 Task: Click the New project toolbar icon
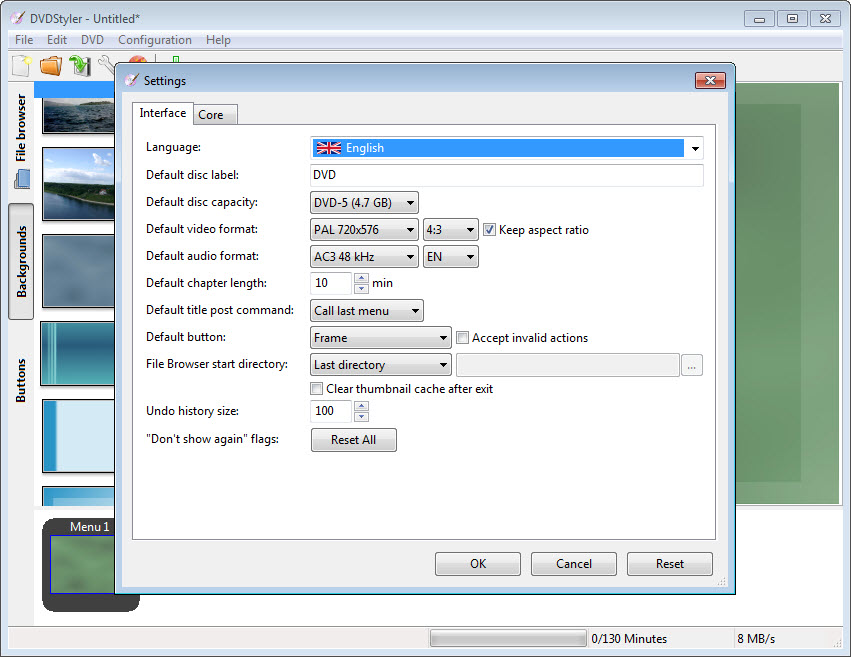(x=22, y=66)
